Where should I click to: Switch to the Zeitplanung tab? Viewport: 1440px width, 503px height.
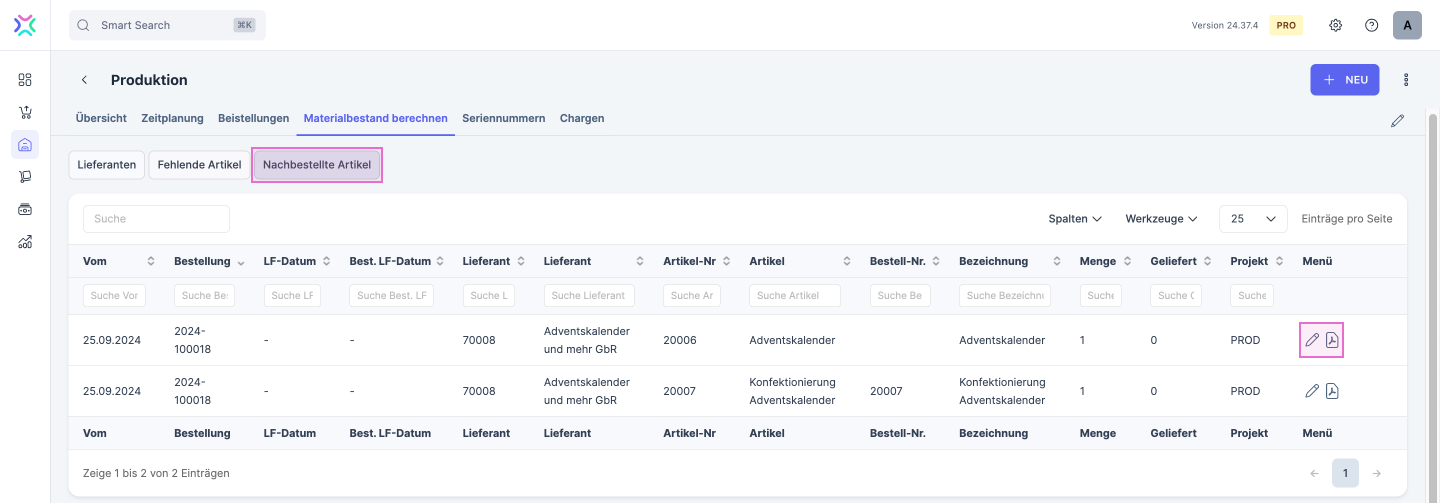pos(172,118)
